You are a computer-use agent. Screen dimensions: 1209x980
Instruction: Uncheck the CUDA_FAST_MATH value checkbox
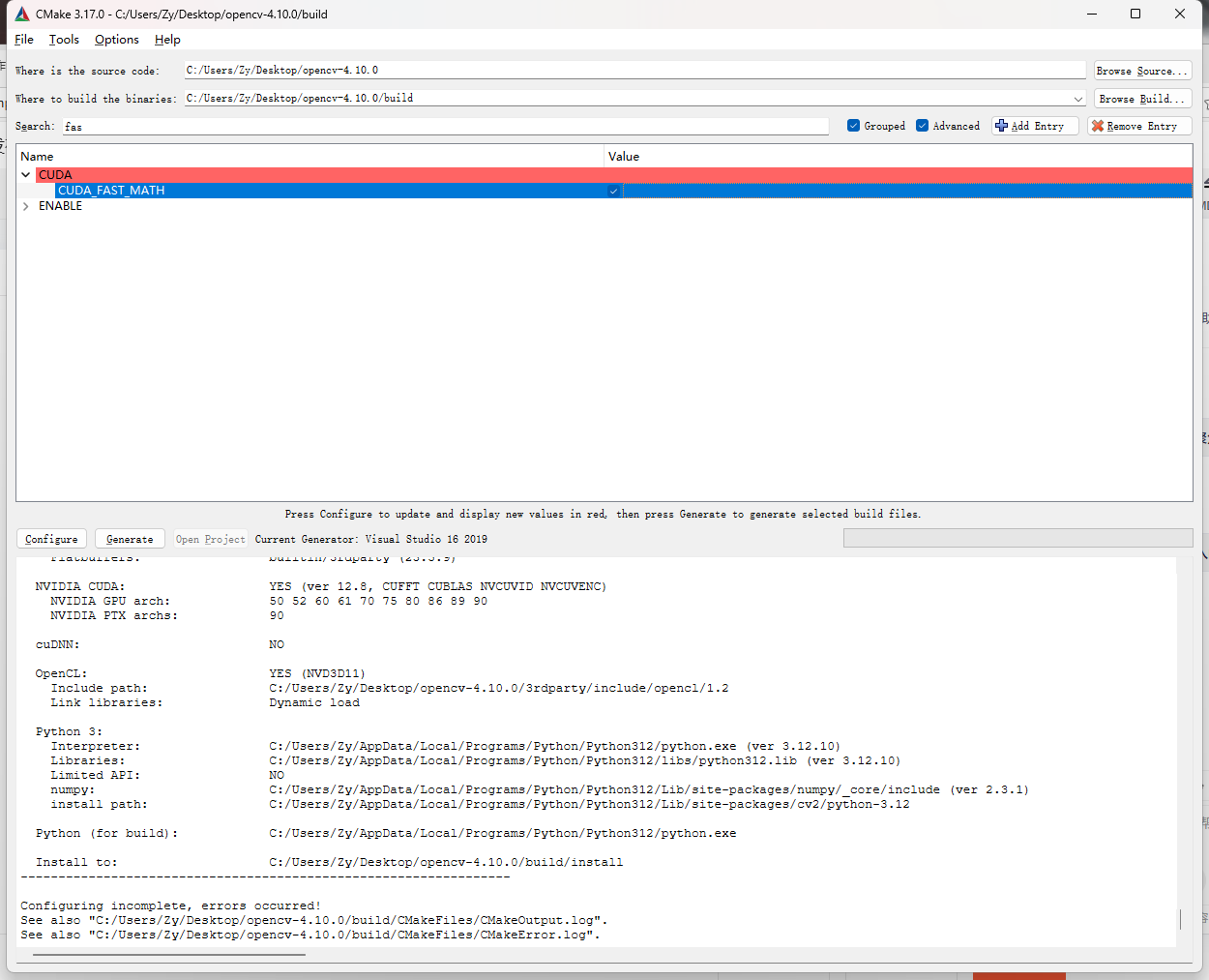tap(613, 191)
